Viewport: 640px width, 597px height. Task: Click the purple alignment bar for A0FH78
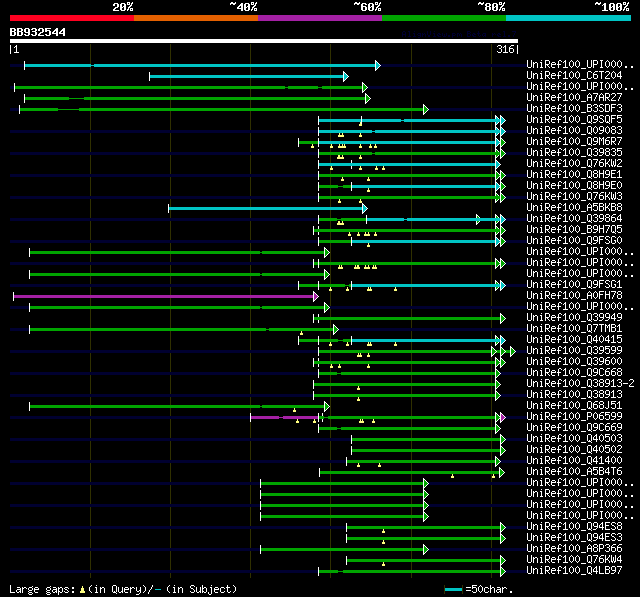[x=165, y=296]
